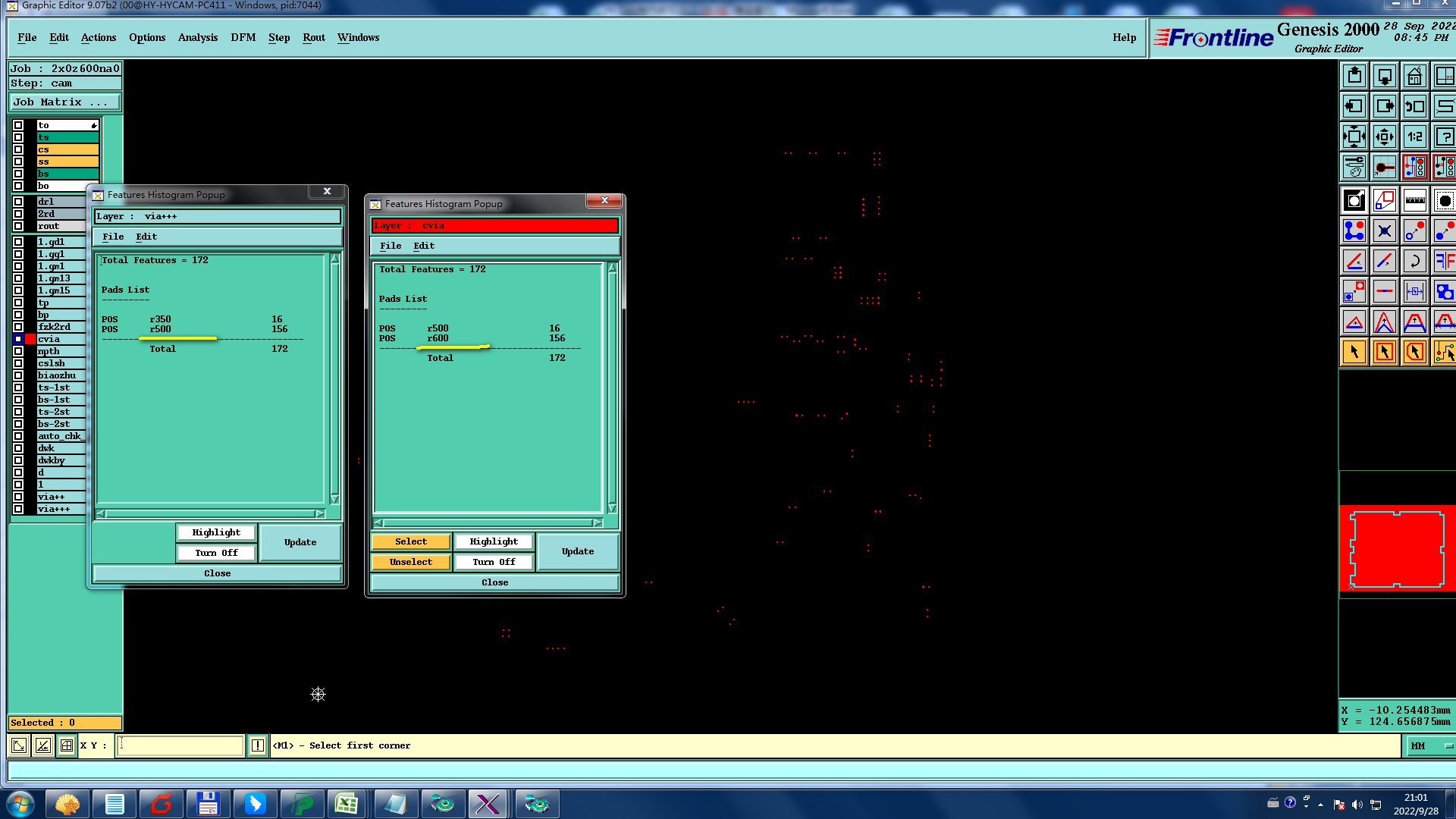The height and width of the screenshot is (819, 1456).
Task: Select the plain arrow selection tool
Action: (x=1354, y=352)
